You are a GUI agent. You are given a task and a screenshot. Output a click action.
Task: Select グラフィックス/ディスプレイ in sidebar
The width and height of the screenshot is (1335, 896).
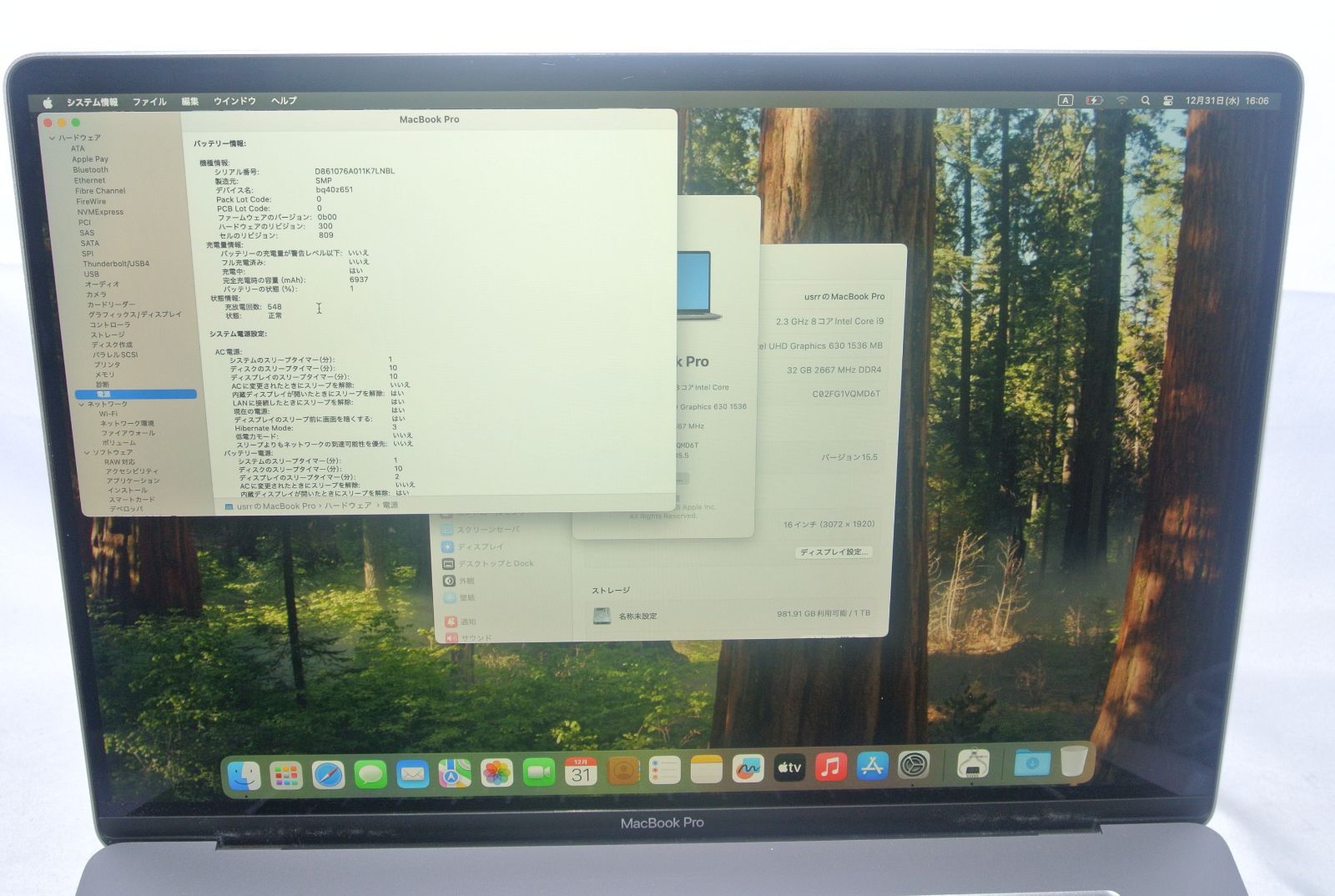[x=134, y=315]
